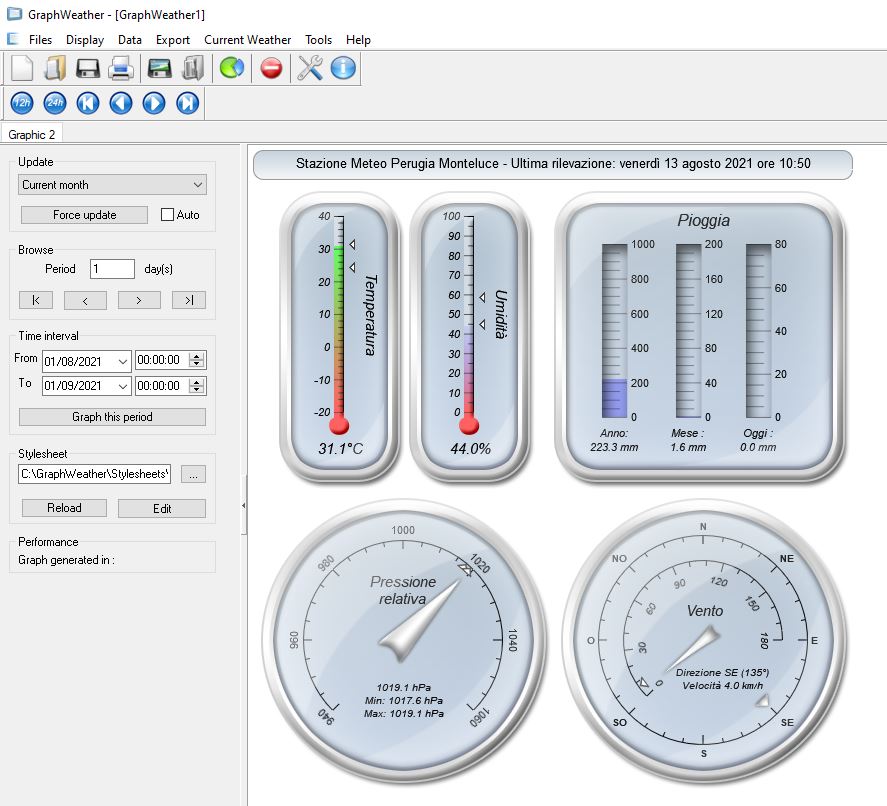The image size is (887, 806).
Task: Click the From time spinner arrows
Action: [x=197, y=360]
